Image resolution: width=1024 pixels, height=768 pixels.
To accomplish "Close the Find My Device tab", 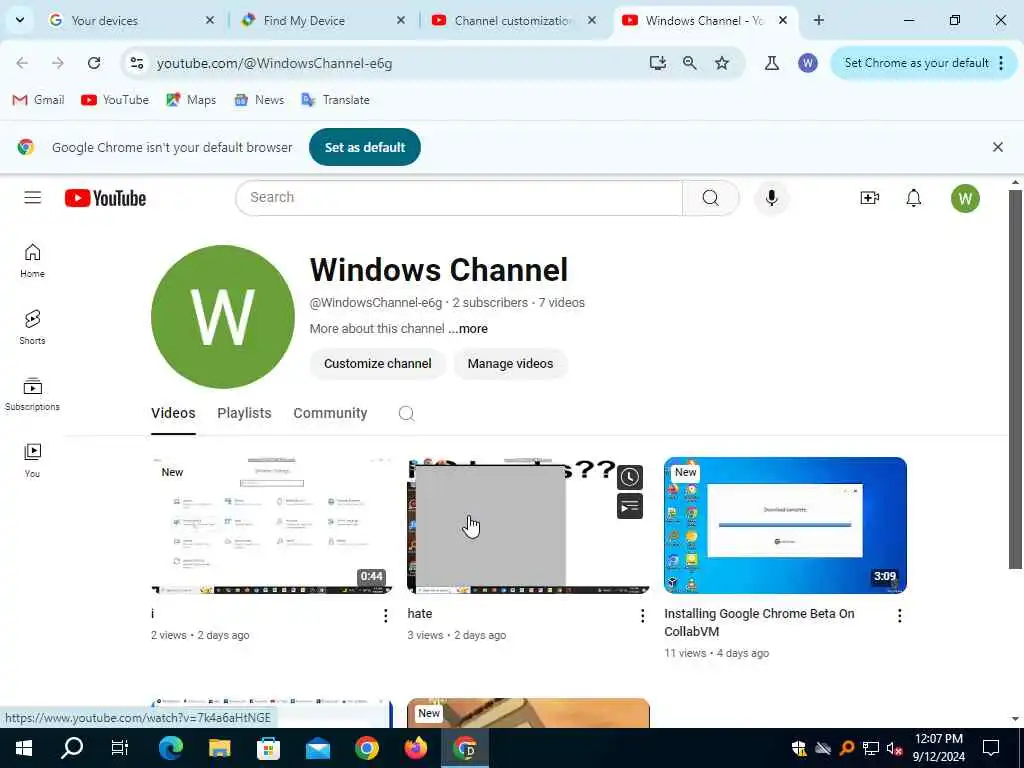I will [x=401, y=20].
